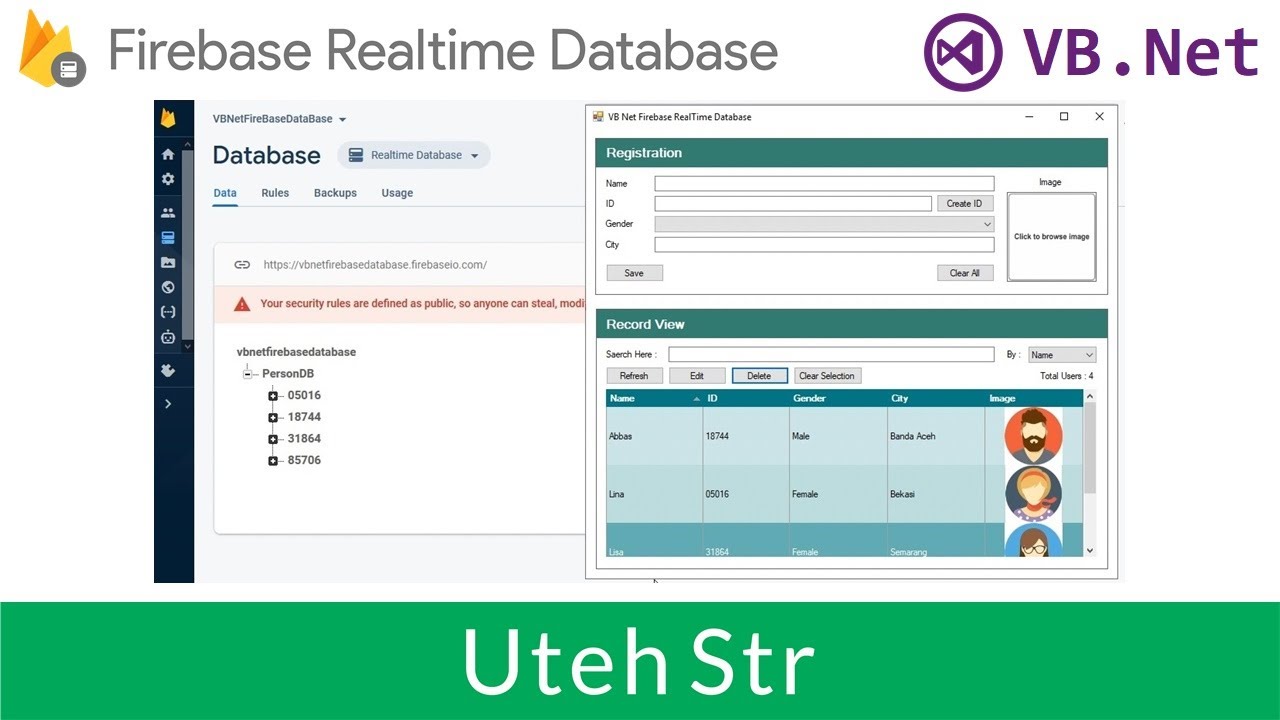Open project settings gear icon in sidebar
1280x720 pixels.
[168, 179]
